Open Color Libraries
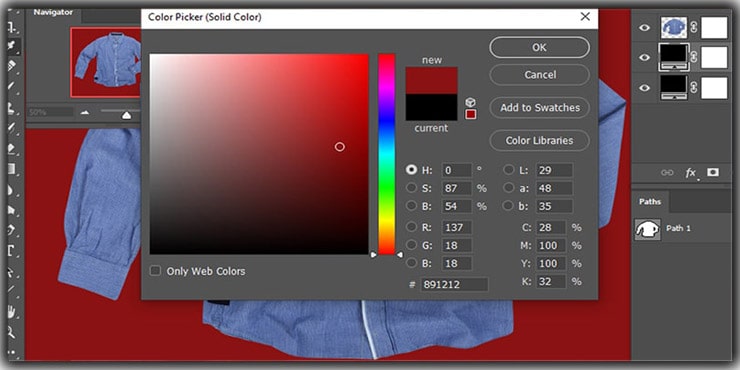 pos(539,141)
